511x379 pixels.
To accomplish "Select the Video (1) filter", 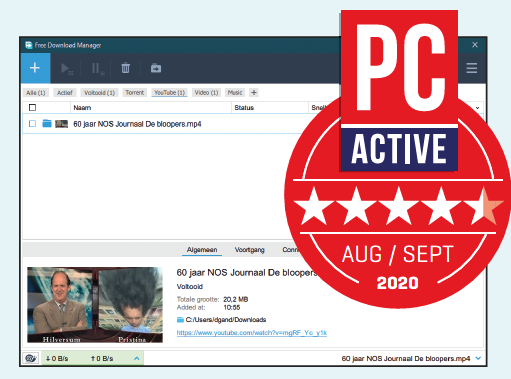I will 206,93.
